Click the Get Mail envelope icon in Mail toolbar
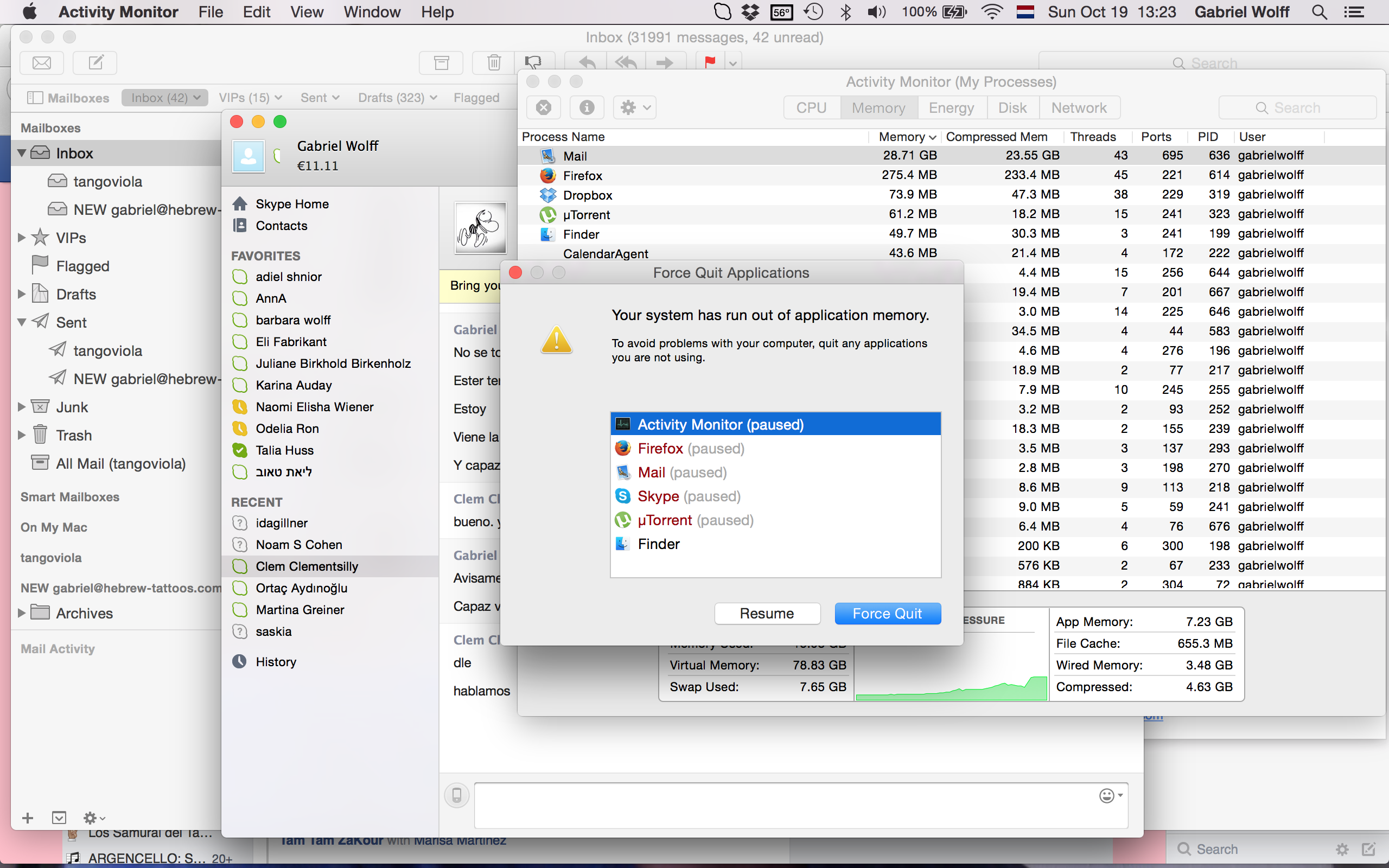Screen dimensions: 1389x868 tap(41, 62)
